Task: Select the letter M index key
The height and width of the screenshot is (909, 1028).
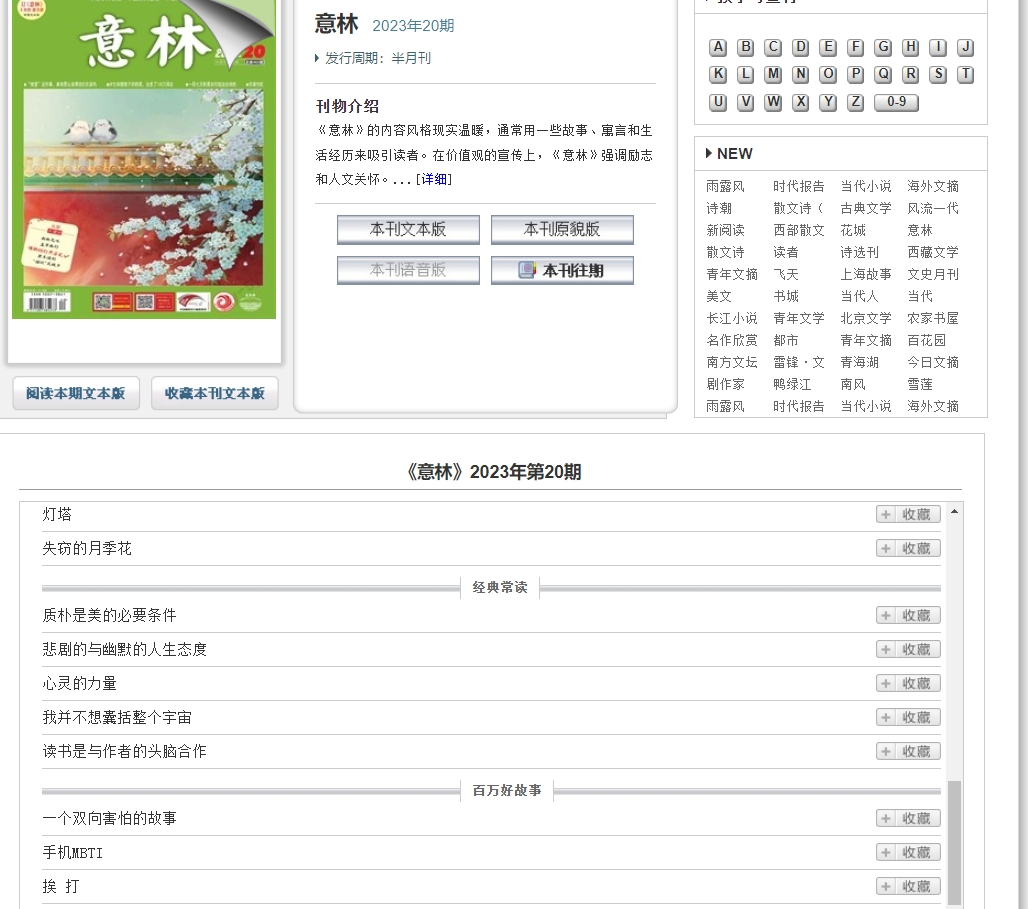Action: pyautogui.click(x=773, y=74)
